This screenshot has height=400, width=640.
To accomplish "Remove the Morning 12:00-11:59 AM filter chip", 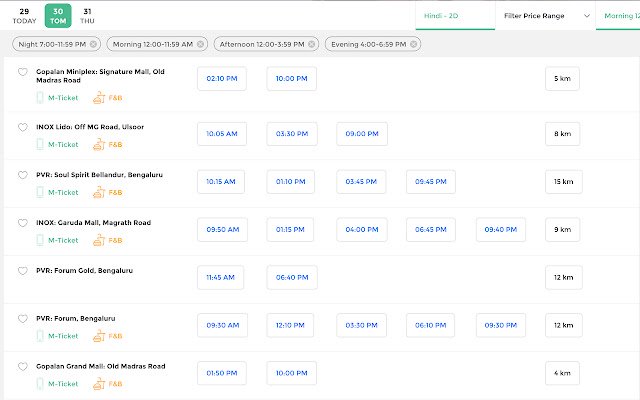I will 200,44.
